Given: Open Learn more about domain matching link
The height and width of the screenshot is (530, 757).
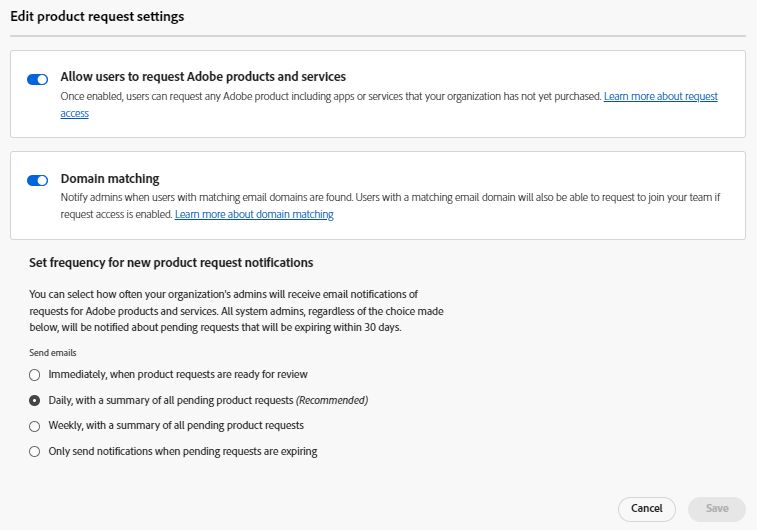Looking at the screenshot, I should (x=254, y=215).
